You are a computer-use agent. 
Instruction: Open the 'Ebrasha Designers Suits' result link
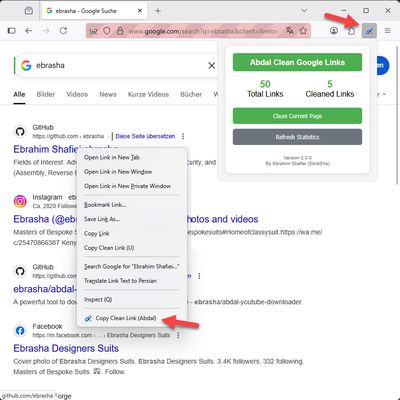point(66,348)
